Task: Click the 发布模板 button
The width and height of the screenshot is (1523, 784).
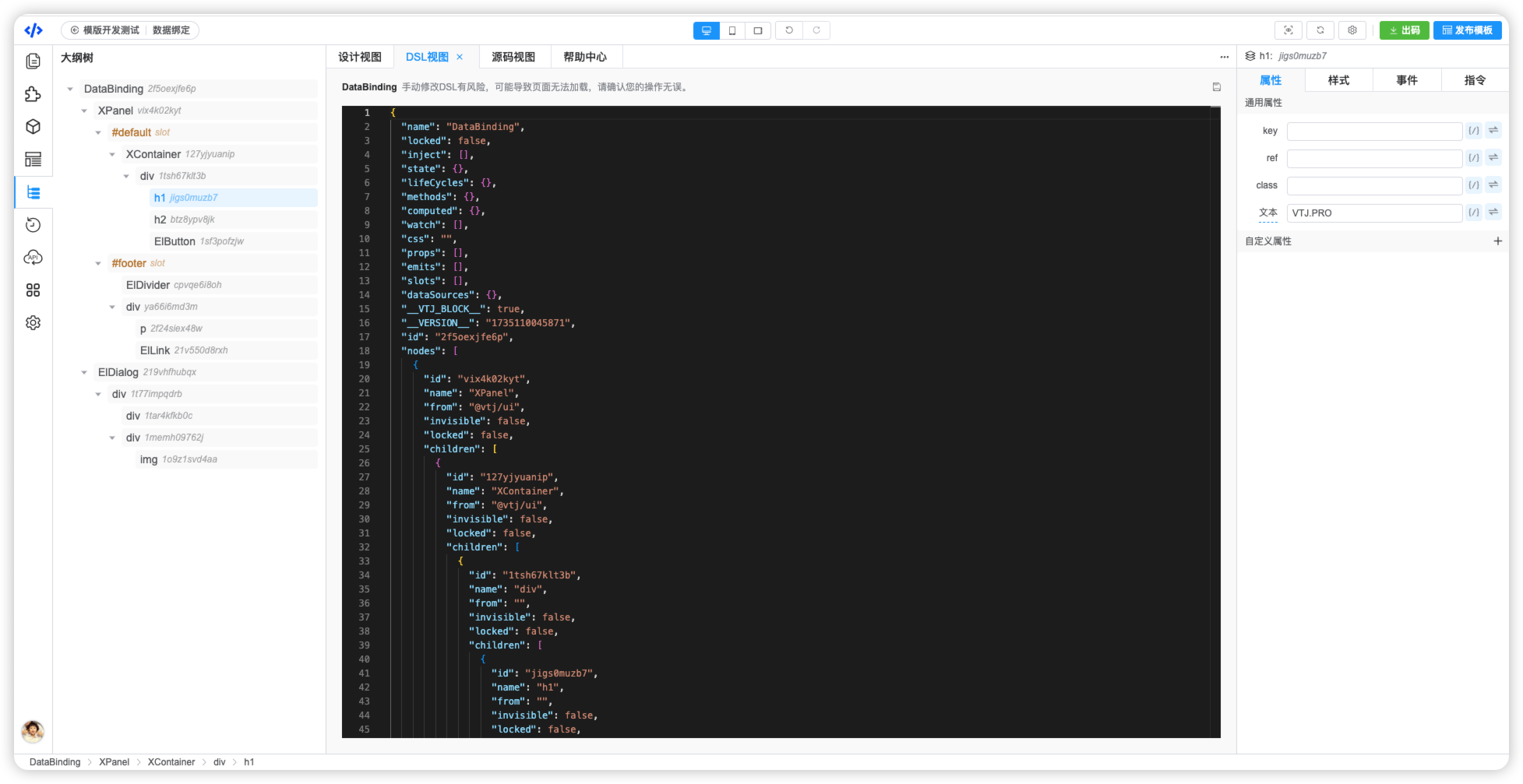Action: [1467, 30]
